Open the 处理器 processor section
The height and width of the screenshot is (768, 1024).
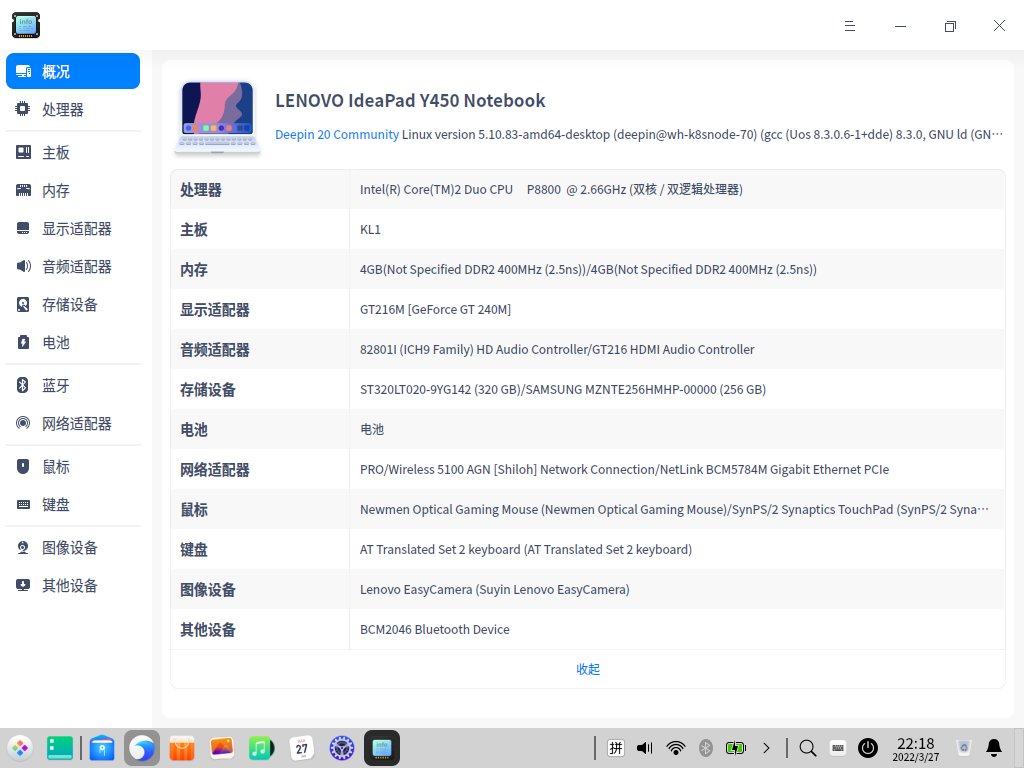click(x=72, y=109)
